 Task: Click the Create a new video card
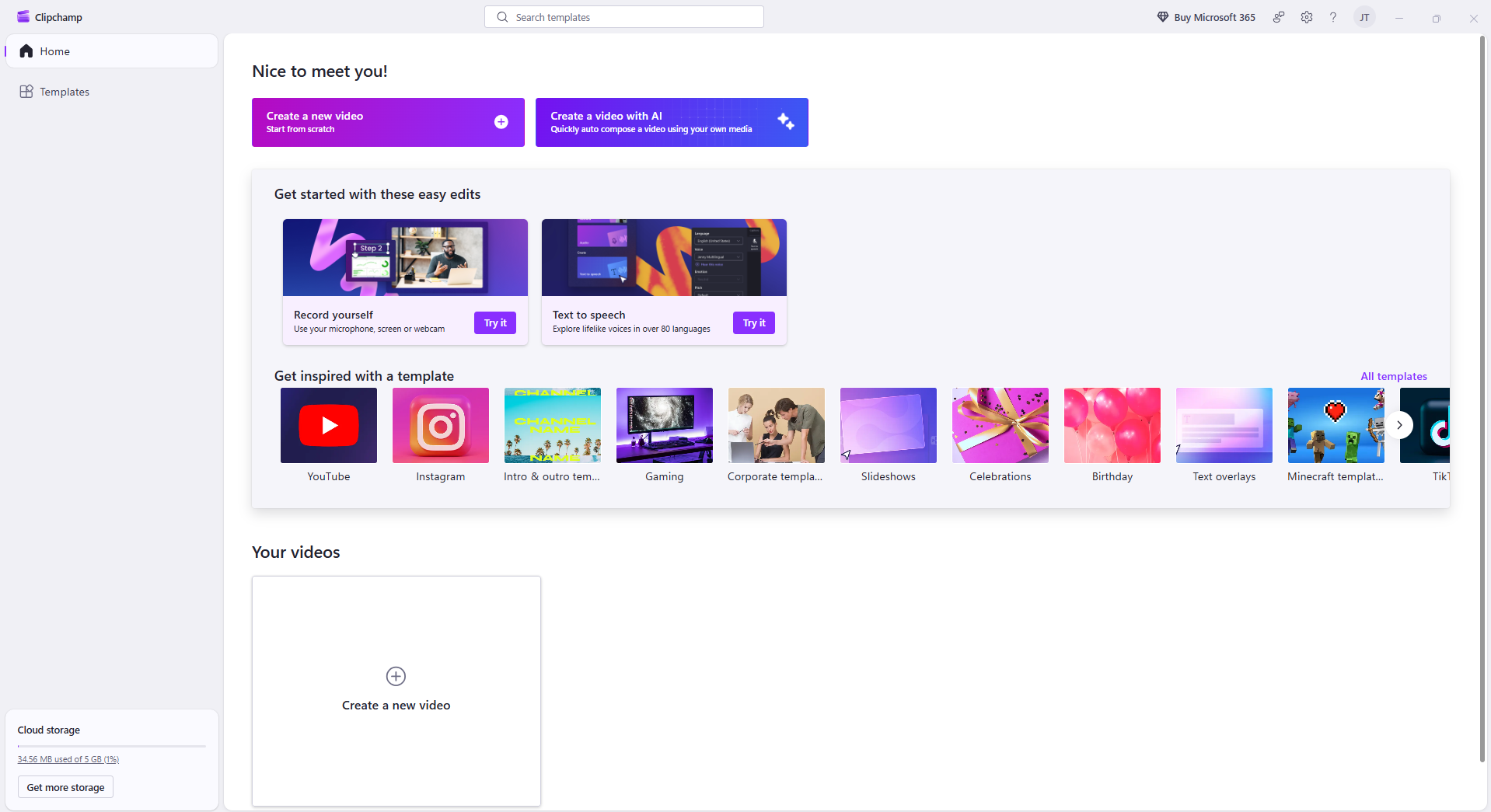pos(396,691)
